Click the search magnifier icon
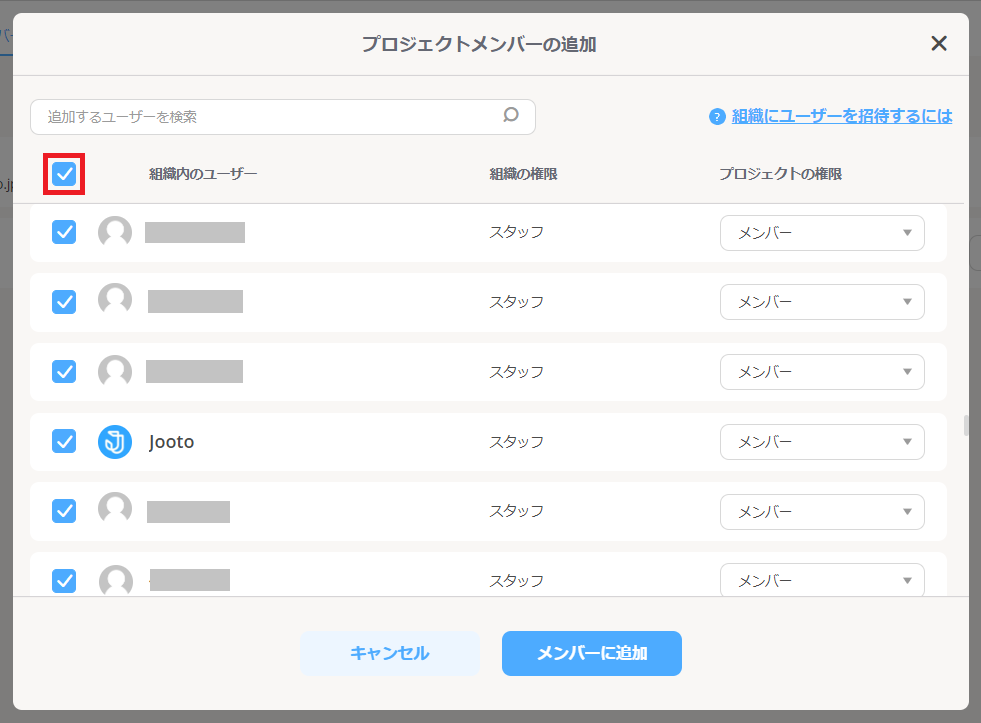 point(511,116)
